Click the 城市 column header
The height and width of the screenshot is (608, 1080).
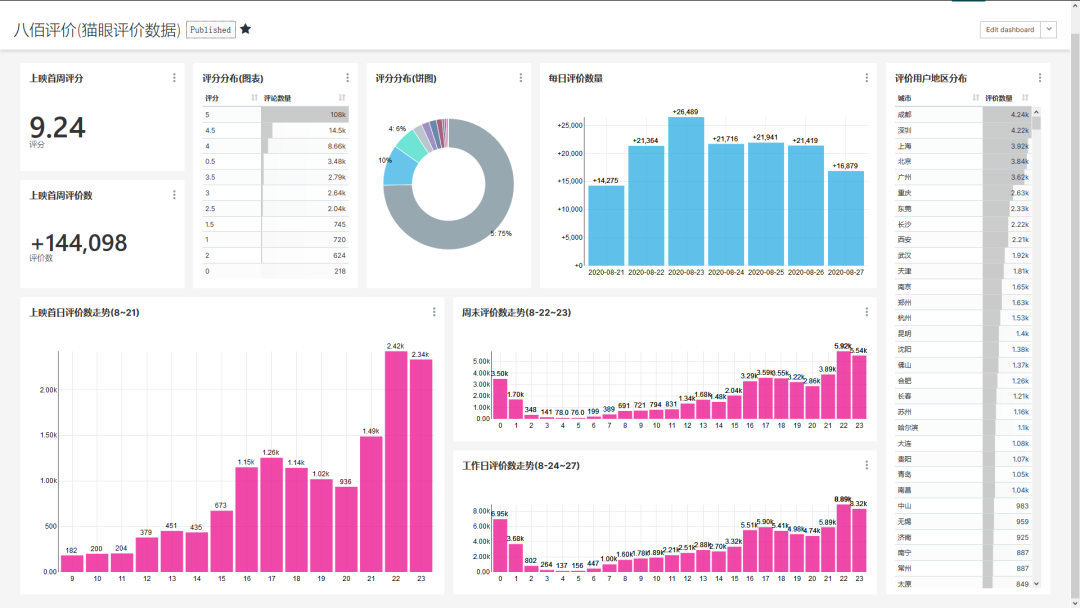pos(904,98)
